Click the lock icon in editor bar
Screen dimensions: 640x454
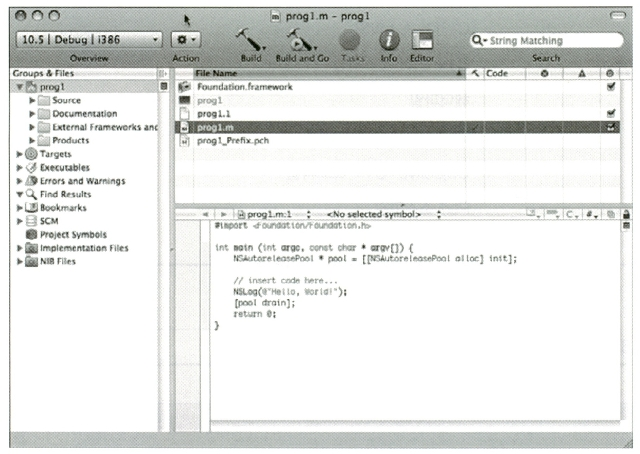(626, 214)
